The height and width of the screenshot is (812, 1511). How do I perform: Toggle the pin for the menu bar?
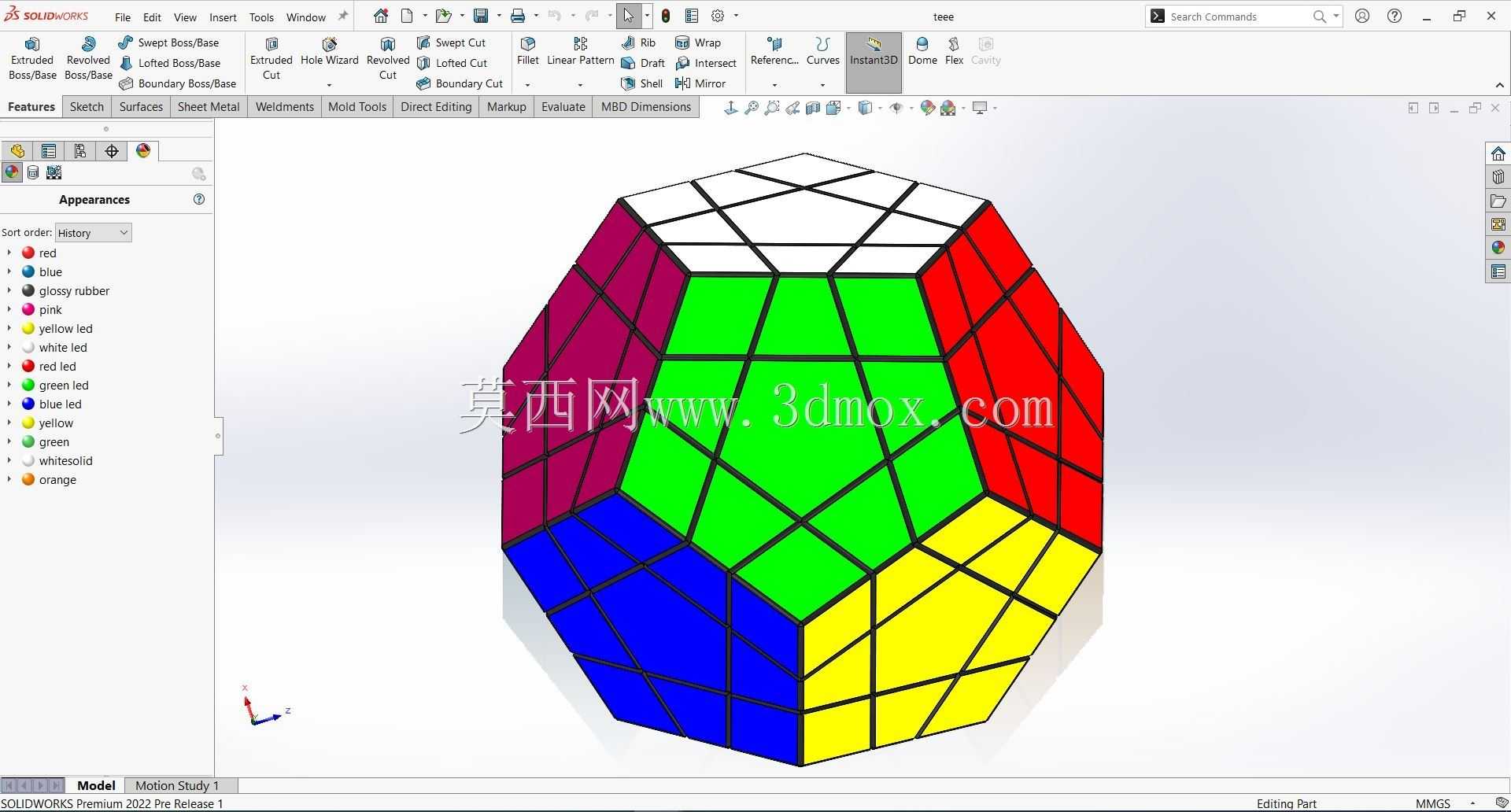point(342,16)
